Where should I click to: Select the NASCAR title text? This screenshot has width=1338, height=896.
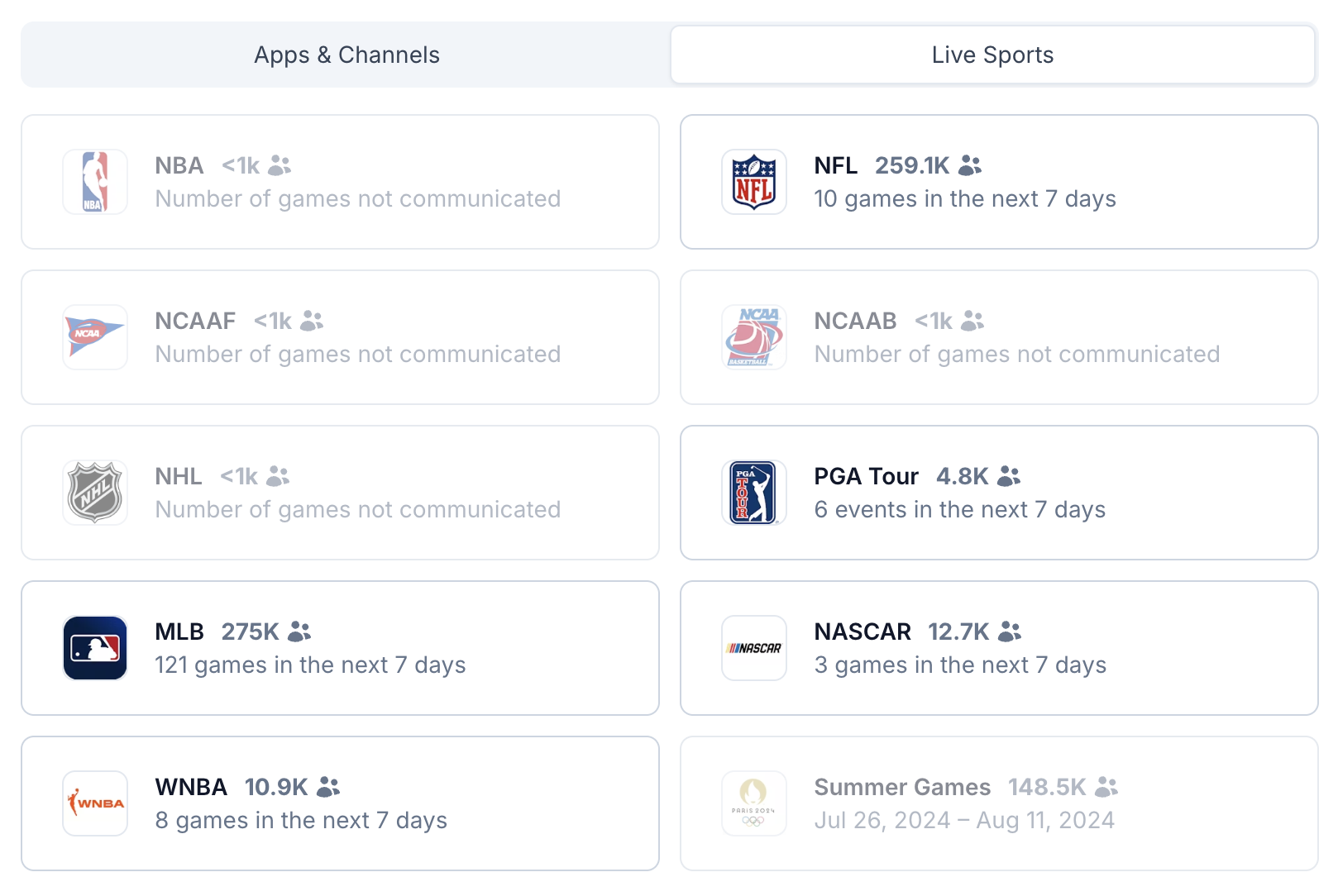(x=863, y=631)
